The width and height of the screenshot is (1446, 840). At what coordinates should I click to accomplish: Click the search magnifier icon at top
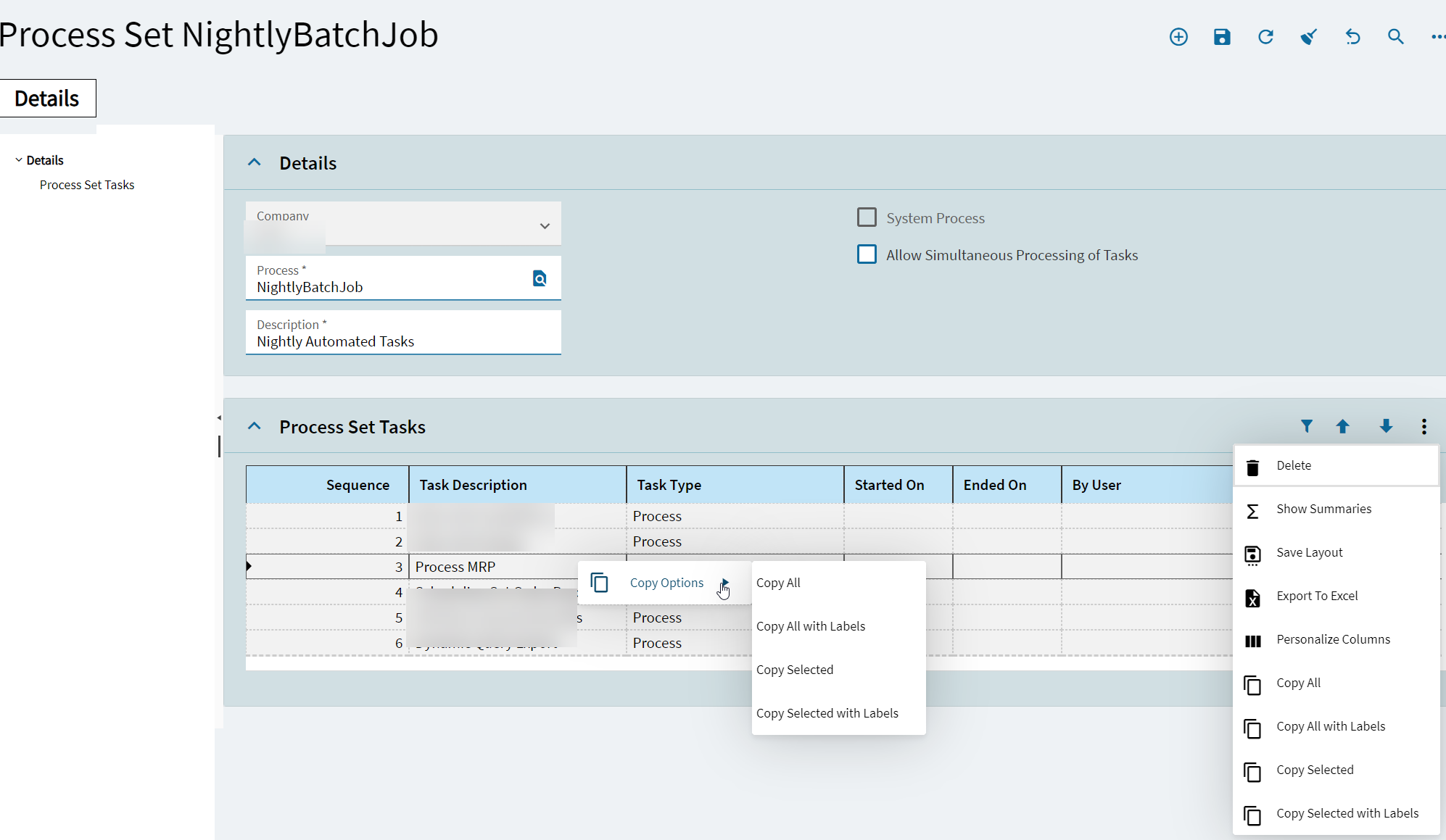(1395, 37)
